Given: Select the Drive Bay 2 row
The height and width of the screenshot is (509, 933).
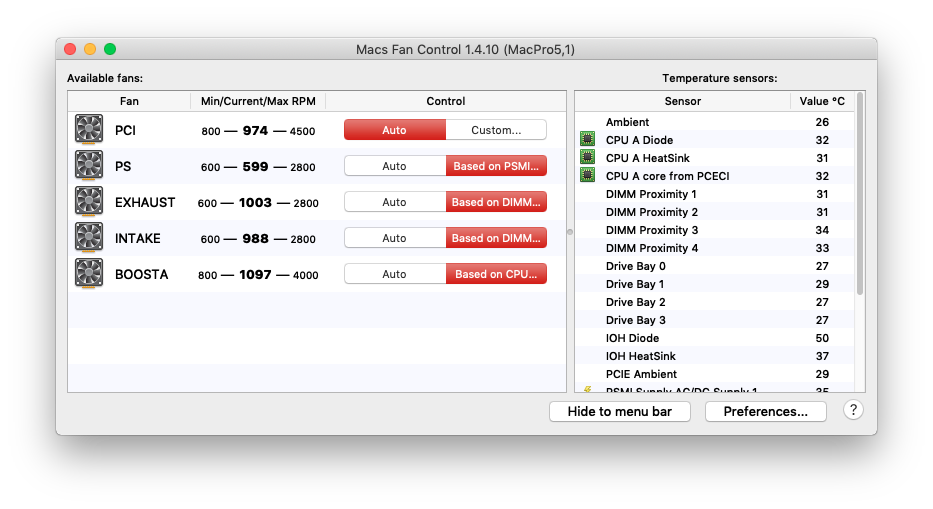Looking at the screenshot, I should (715, 302).
